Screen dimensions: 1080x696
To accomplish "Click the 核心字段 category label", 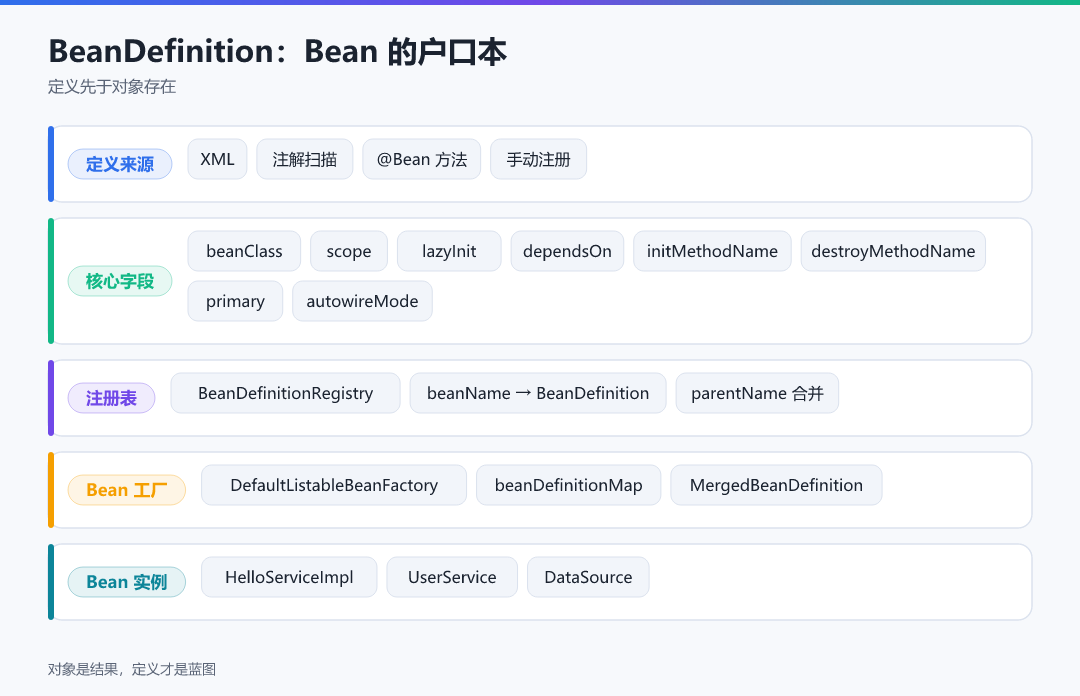I will click(x=120, y=281).
